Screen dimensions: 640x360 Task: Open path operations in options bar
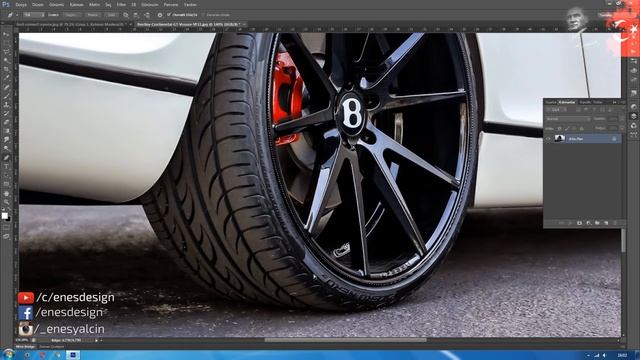126,15
